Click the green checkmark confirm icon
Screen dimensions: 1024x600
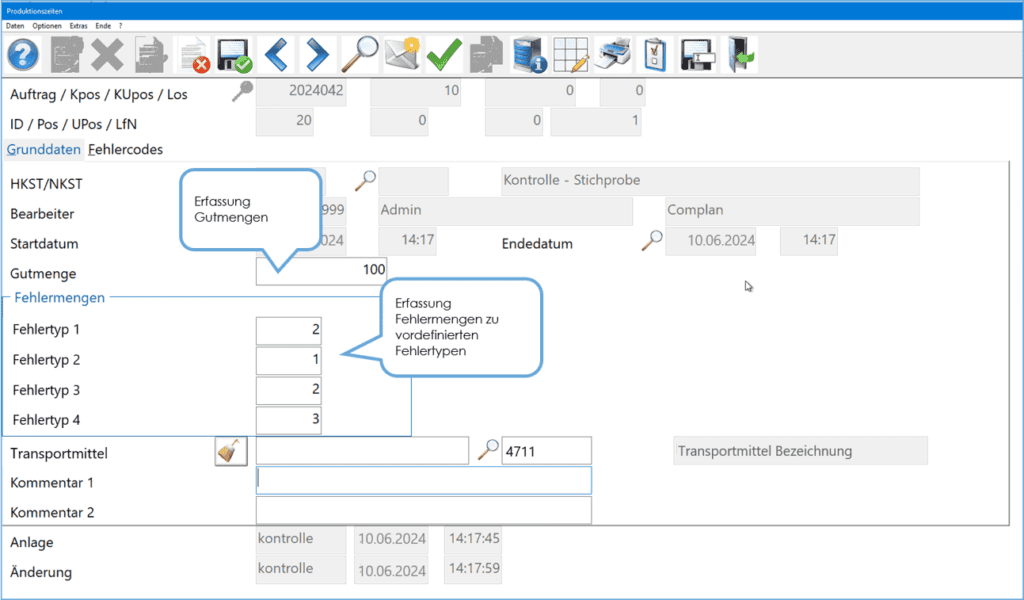444,54
